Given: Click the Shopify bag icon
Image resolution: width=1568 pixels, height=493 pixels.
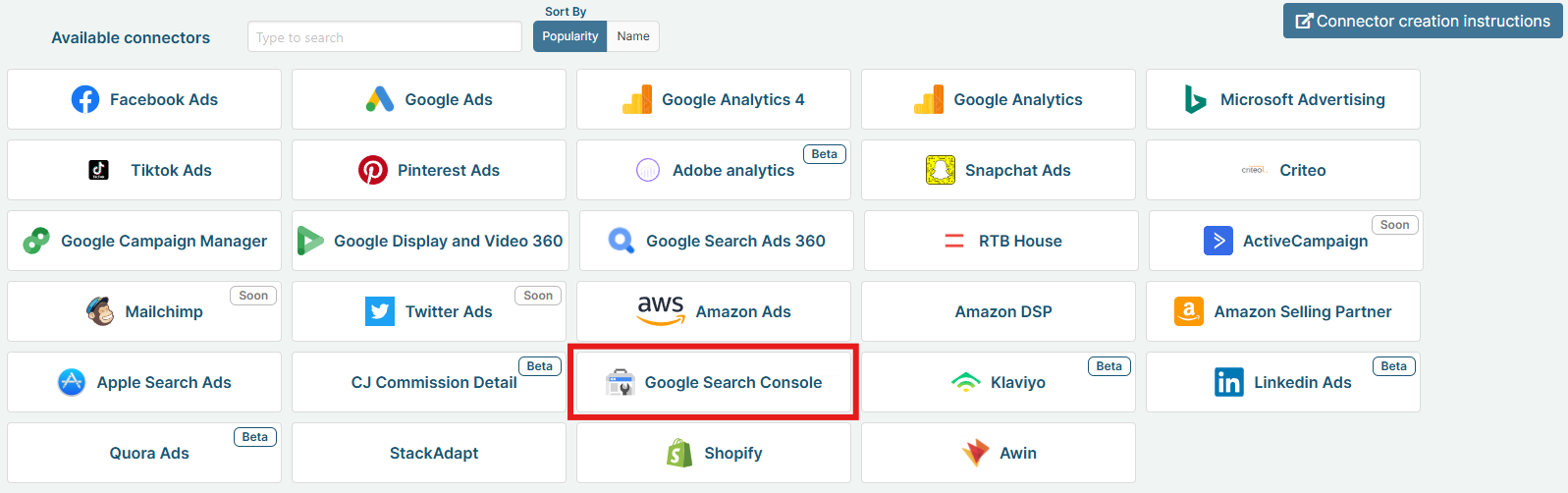Looking at the screenshot, I should pyautogui.click(x=679, y=453).
